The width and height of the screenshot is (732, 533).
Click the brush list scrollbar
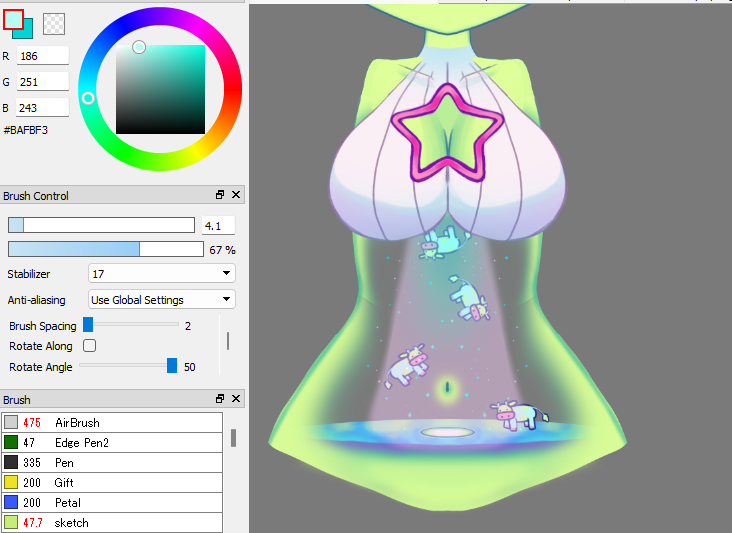[233, 438]
